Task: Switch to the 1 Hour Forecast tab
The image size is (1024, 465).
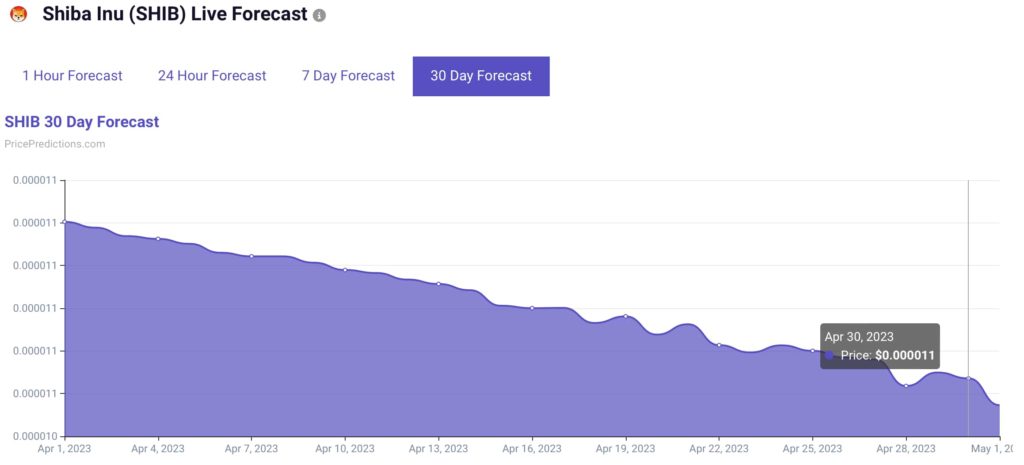Action: coord(72,76)
